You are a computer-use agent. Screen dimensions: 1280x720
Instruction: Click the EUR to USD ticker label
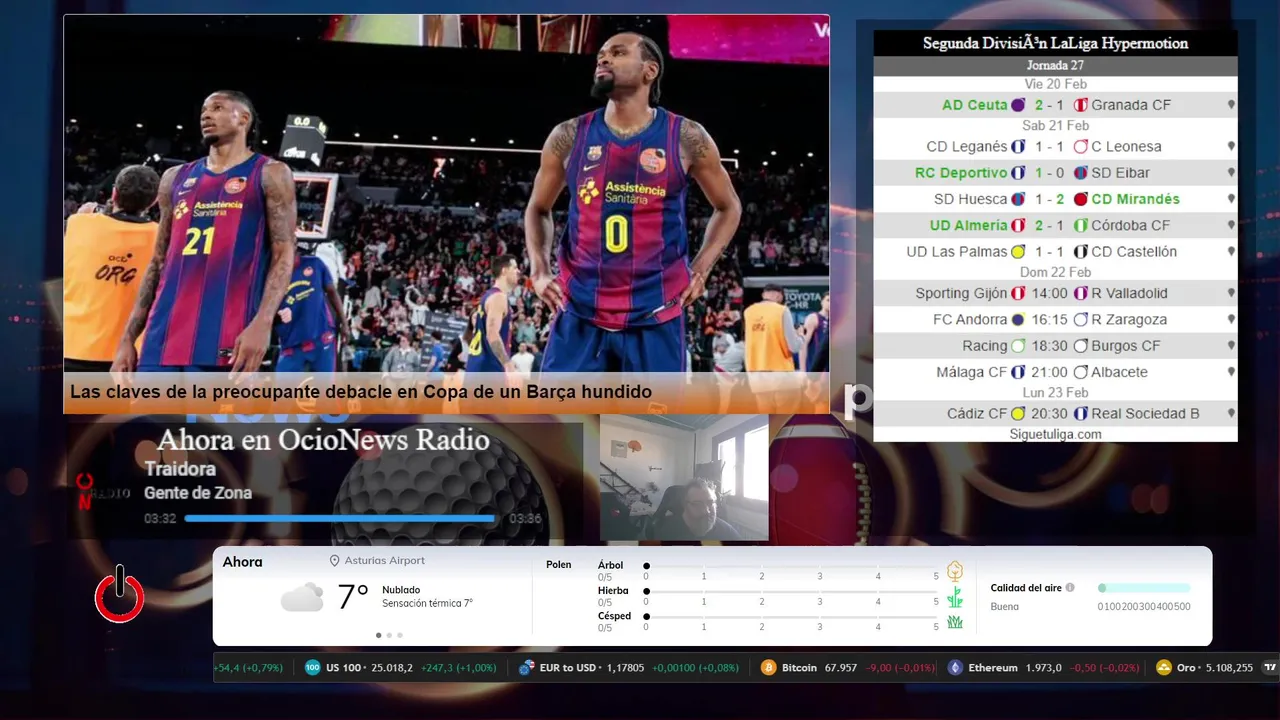pos(567,668)
